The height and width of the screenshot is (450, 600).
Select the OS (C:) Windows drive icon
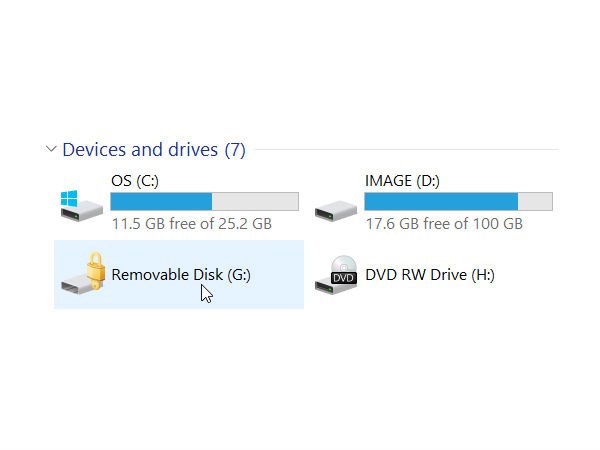(82, 206)
